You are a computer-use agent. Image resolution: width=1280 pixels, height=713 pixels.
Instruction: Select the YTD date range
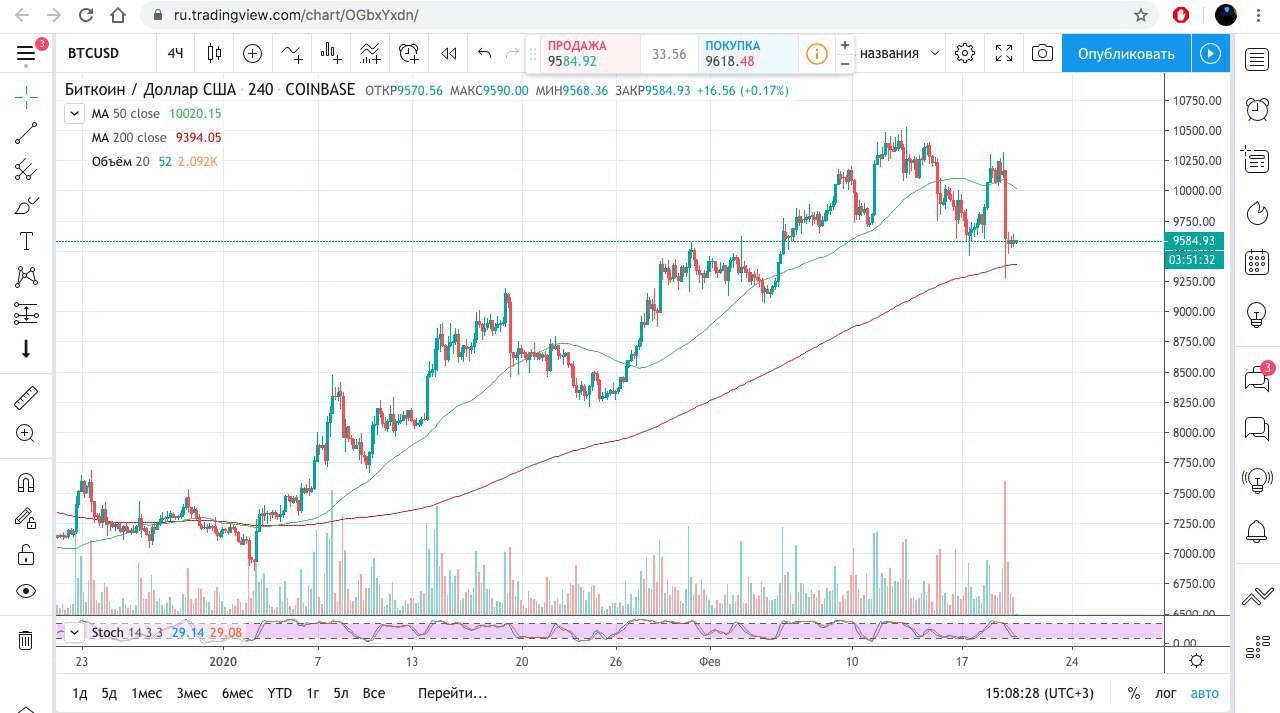coord(280,693)
